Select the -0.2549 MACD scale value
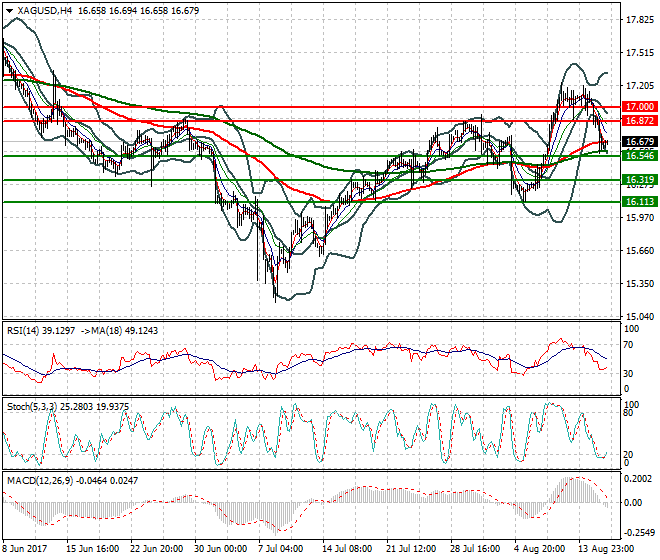This screenshot has width=660, height=560. point(639,533)
